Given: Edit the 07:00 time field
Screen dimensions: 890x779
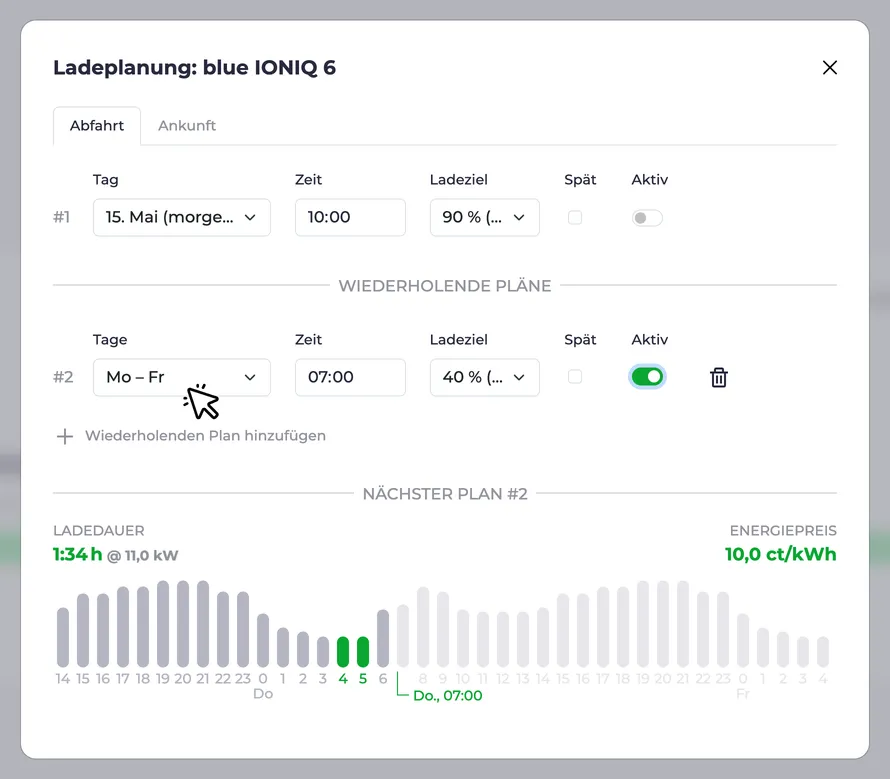Looking at the screenshot, I should pos(350,378).
